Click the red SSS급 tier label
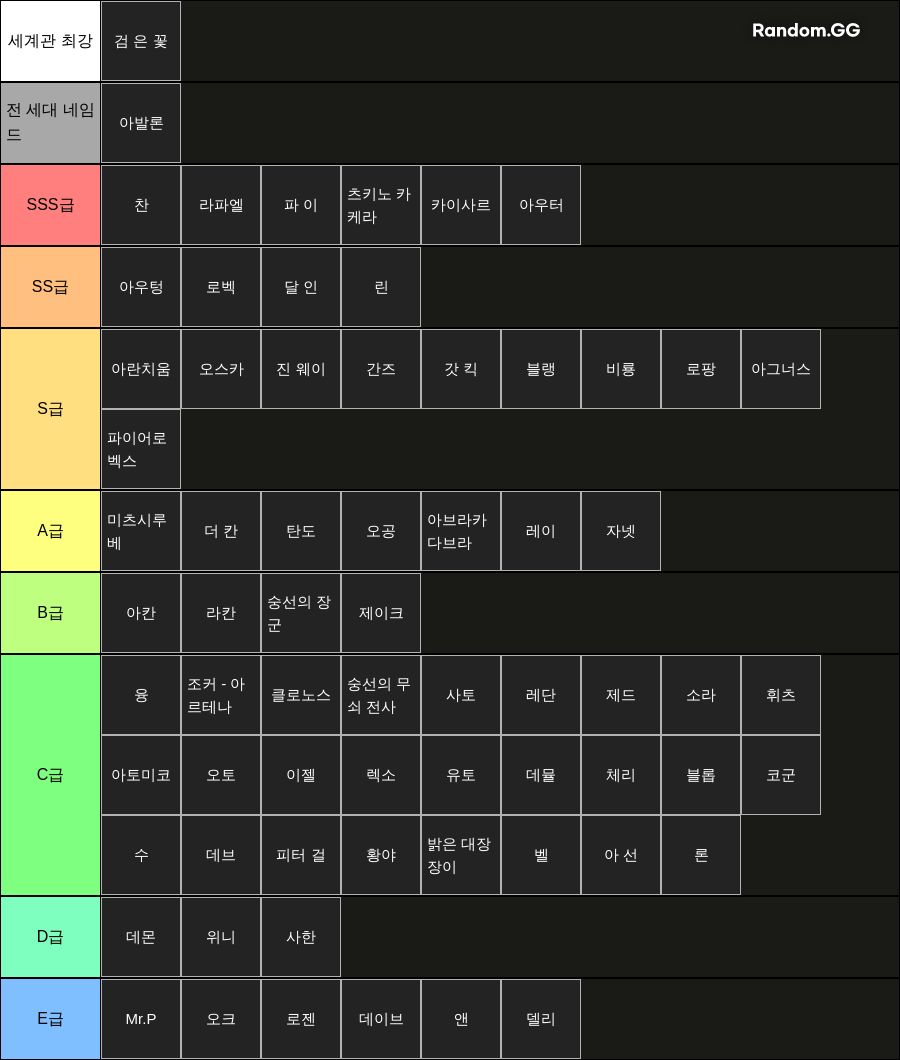The image size is (900, 1060). coord(50,205)
